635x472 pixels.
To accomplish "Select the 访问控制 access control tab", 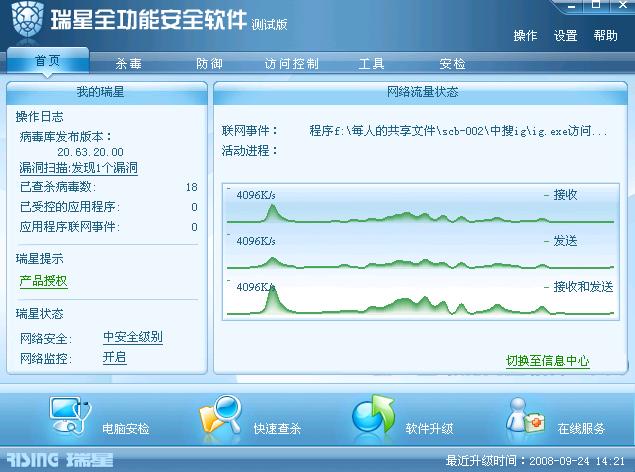I will (292, 64).
